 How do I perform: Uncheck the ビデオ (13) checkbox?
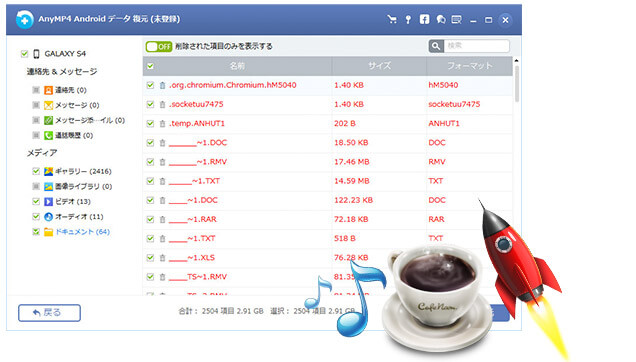pos(36,202)
